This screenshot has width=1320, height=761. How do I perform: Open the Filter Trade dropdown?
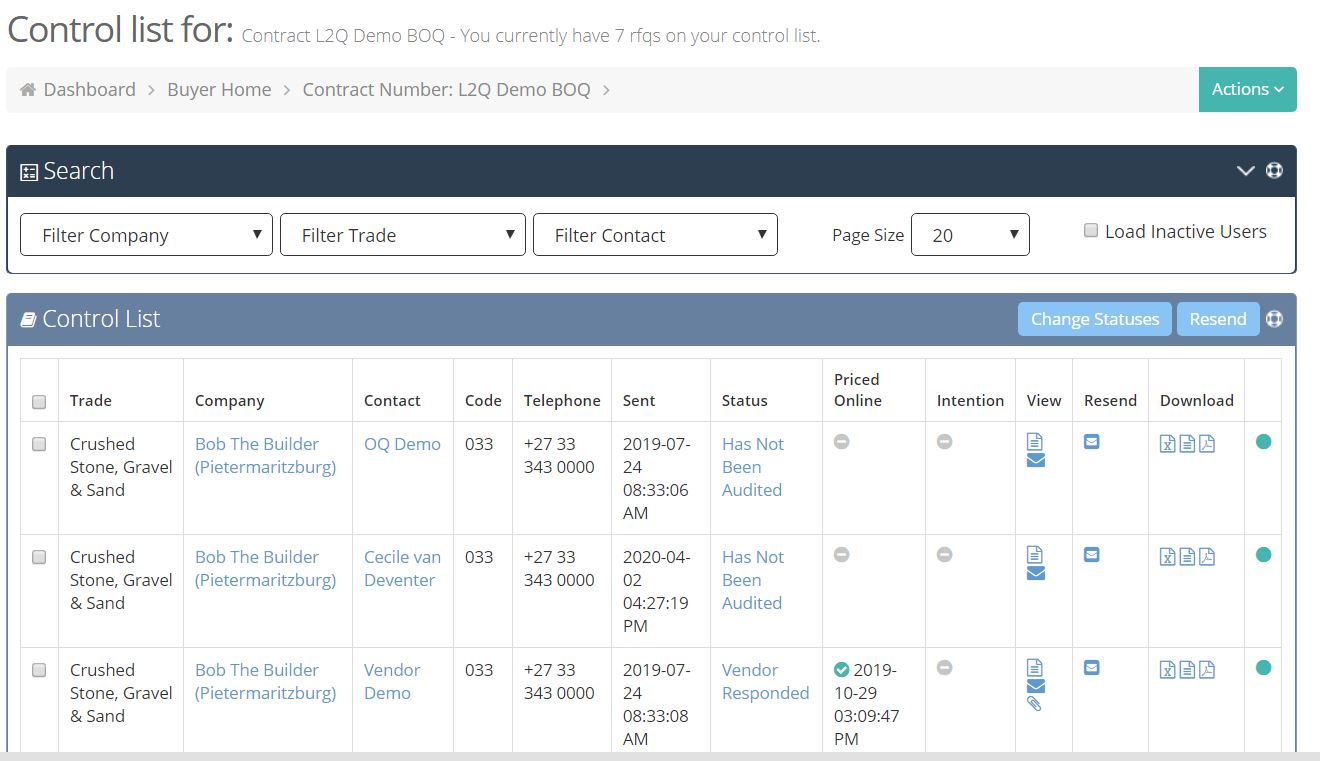point(403,235)
